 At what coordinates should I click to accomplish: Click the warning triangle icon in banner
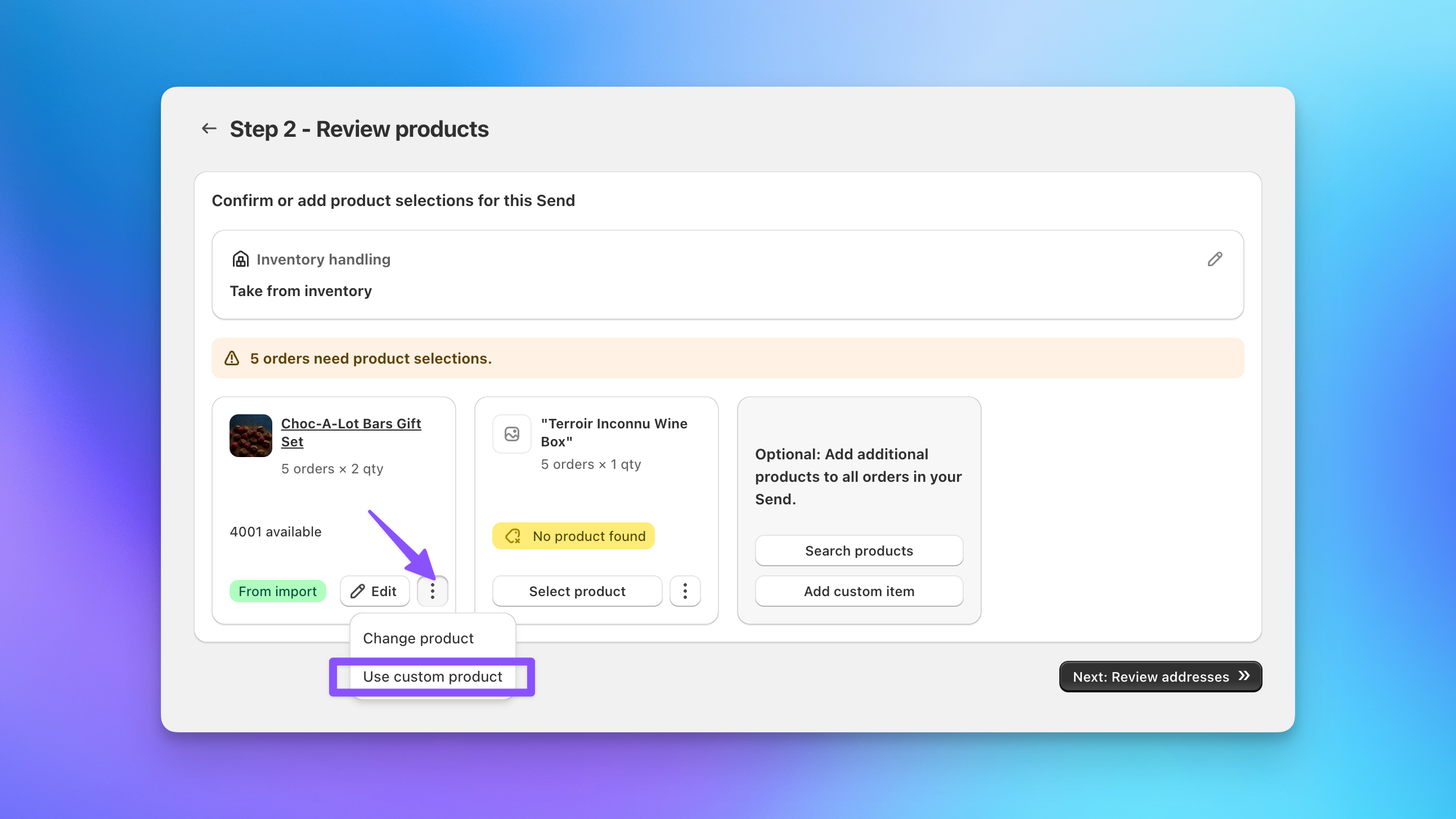coord(232,358)
